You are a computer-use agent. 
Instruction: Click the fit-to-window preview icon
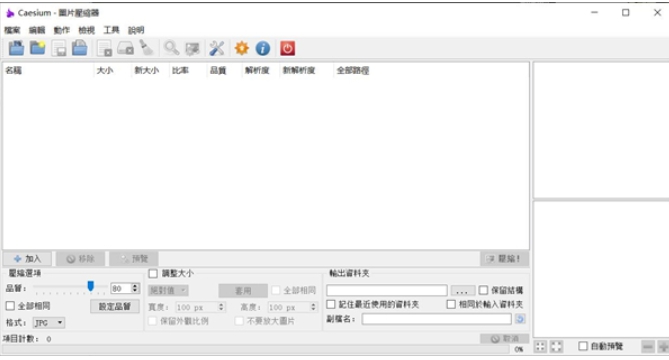tap(540, 346)
